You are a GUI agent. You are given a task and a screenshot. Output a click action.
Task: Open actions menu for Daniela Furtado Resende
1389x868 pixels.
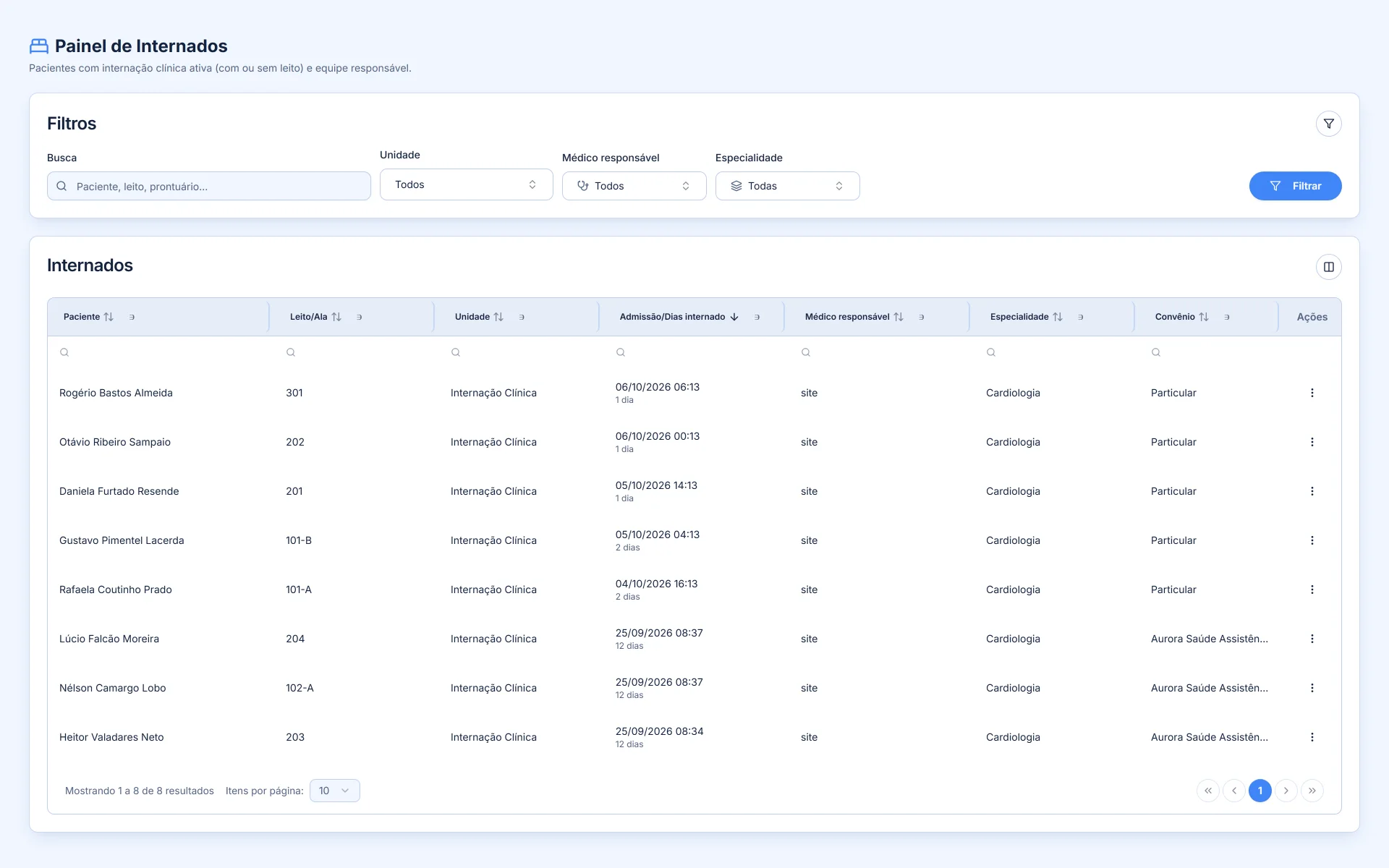point(1312,491)
